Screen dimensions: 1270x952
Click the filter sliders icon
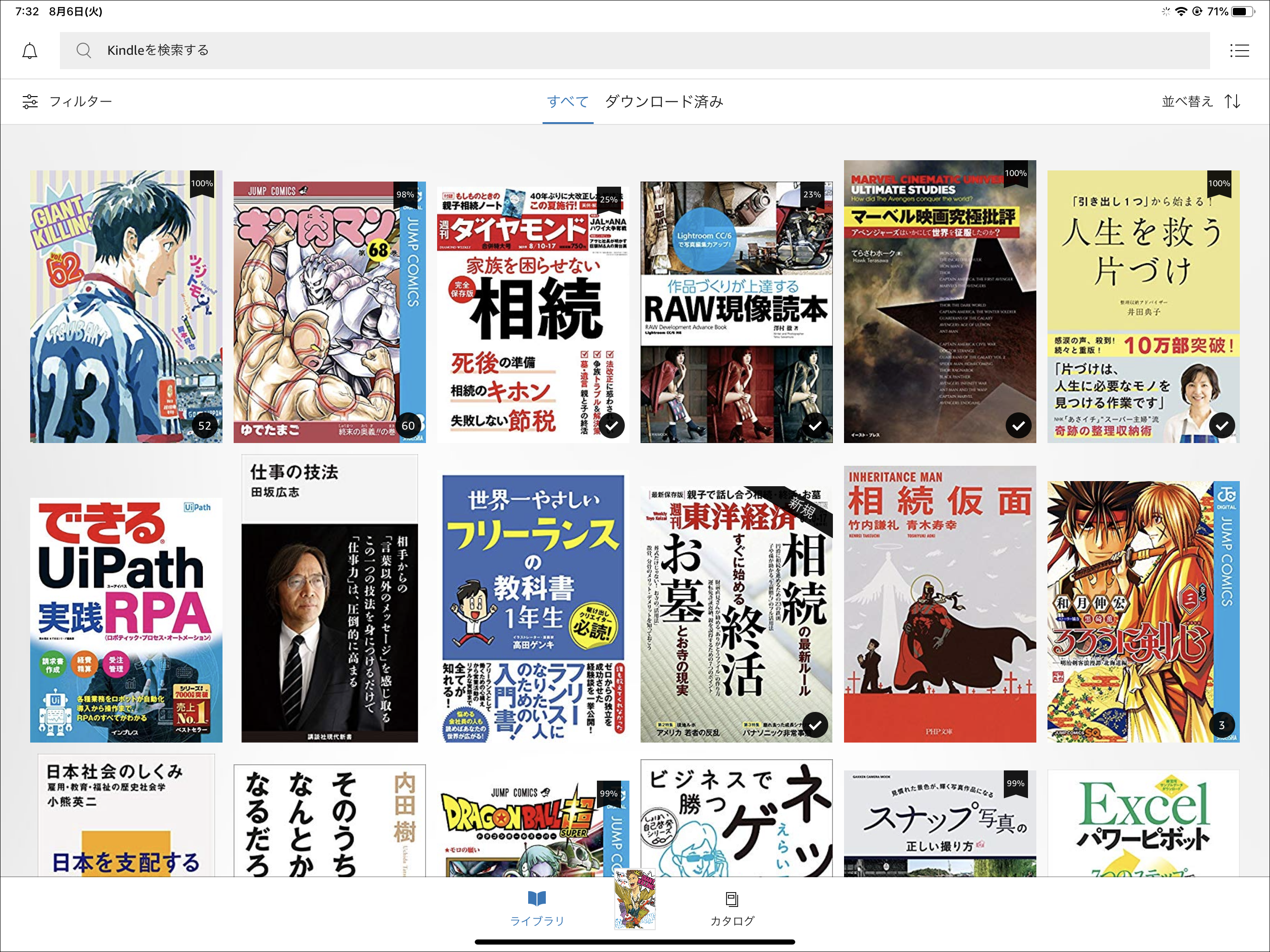[x=30, y=102]
